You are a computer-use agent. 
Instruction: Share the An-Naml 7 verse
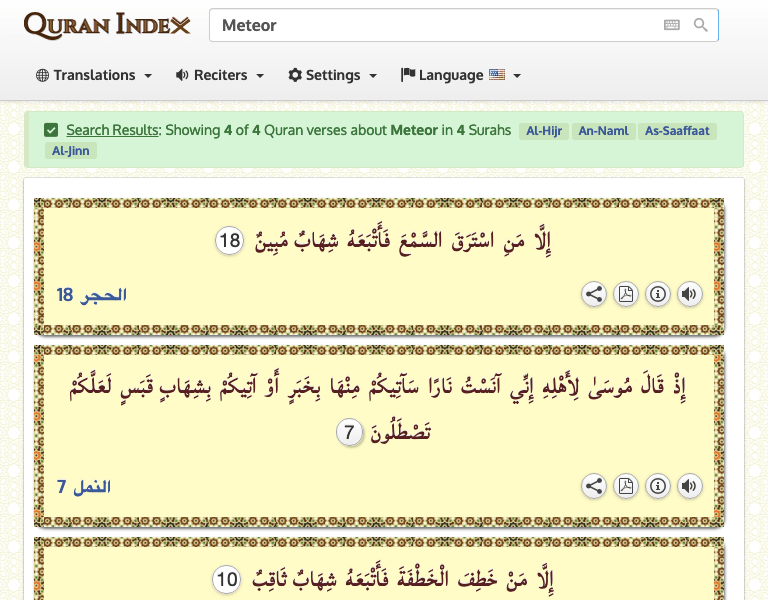(x=594, y=486)
